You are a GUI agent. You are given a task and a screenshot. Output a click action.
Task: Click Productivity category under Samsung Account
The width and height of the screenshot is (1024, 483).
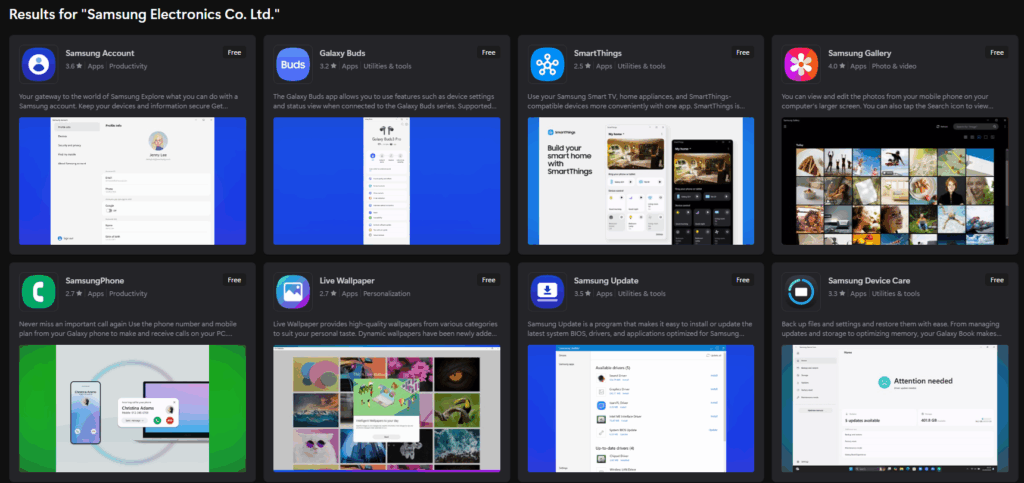pyautogui.click(x=128, y=66)
